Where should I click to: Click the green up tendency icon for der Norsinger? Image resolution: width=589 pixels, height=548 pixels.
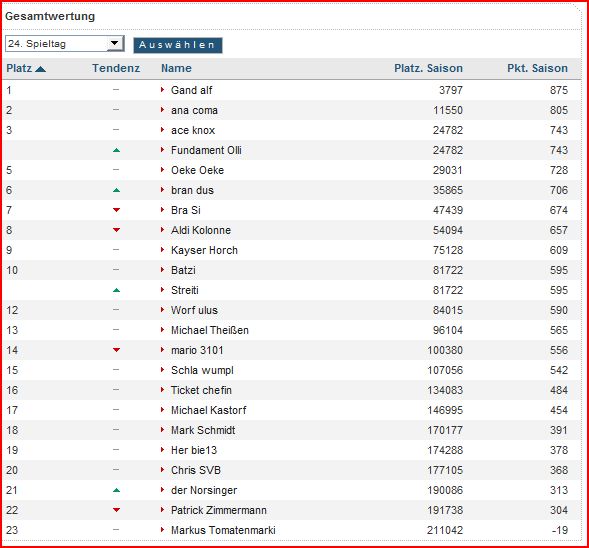tap(116, 490)
